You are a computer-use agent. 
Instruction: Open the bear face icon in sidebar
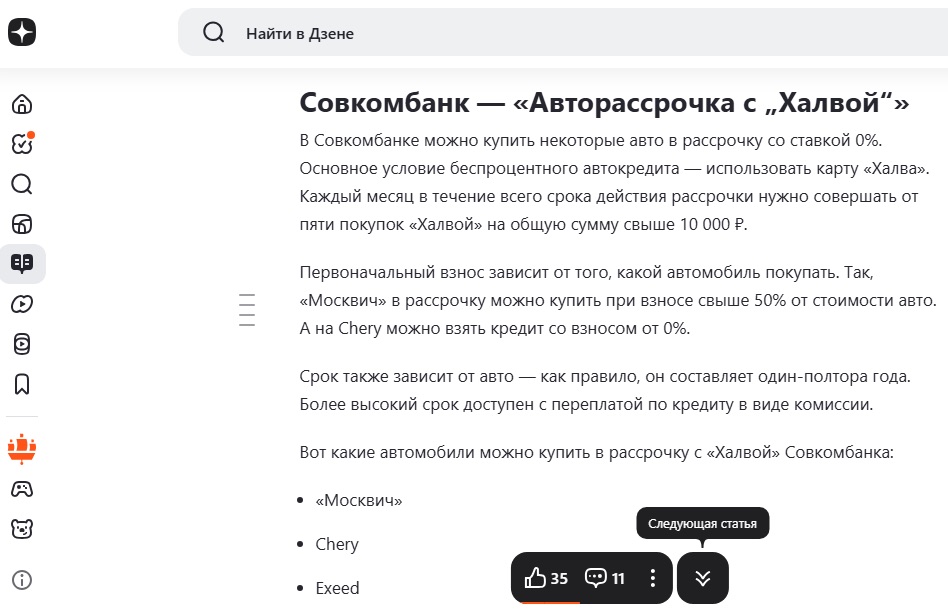22,529
